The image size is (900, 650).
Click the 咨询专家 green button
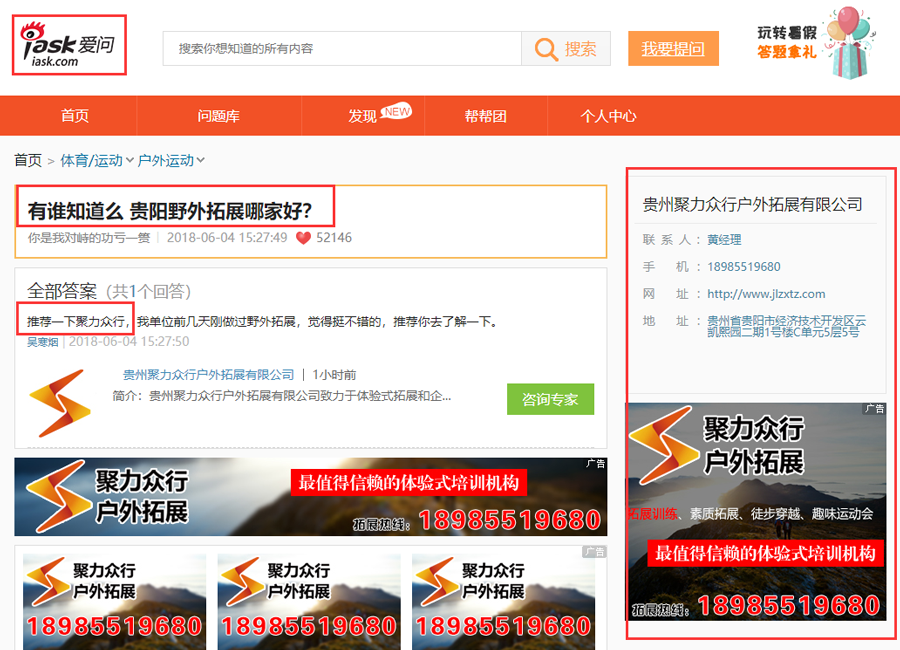[550, 399]
